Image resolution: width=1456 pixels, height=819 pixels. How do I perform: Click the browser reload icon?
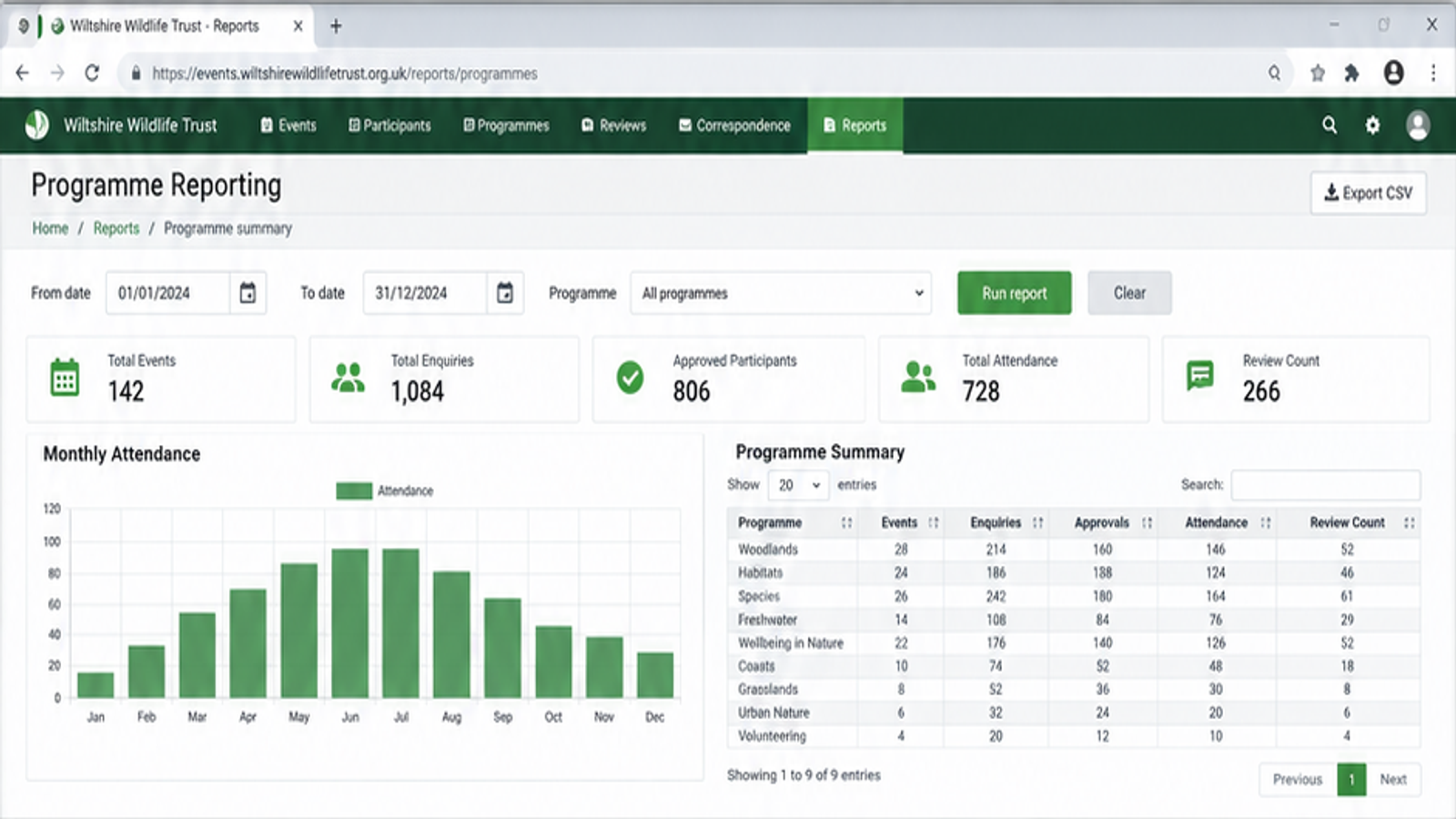92,73
